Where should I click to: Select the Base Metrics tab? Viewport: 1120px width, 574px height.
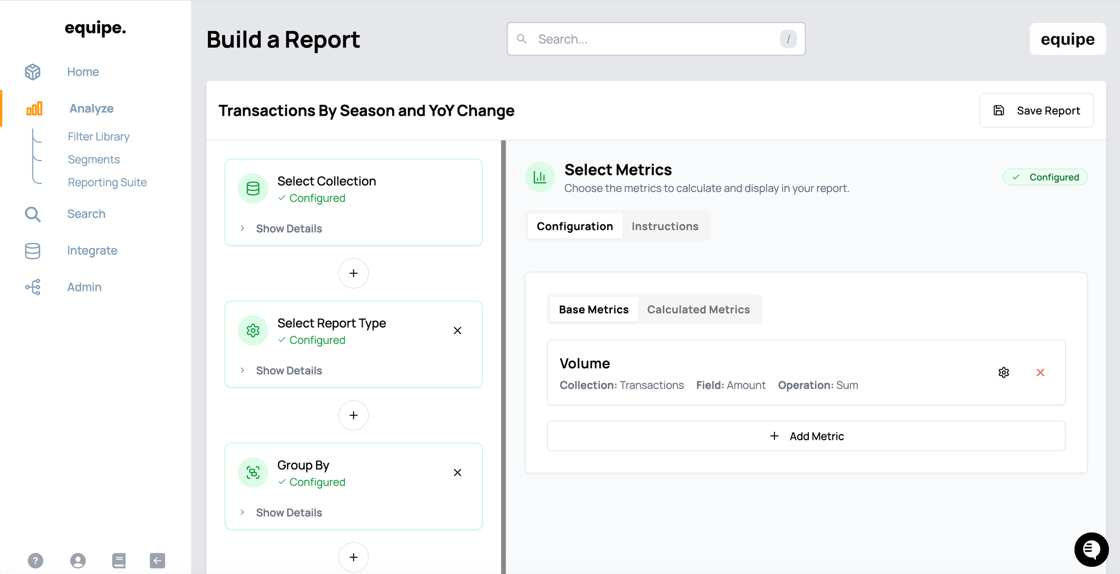[x=594, y=310]
